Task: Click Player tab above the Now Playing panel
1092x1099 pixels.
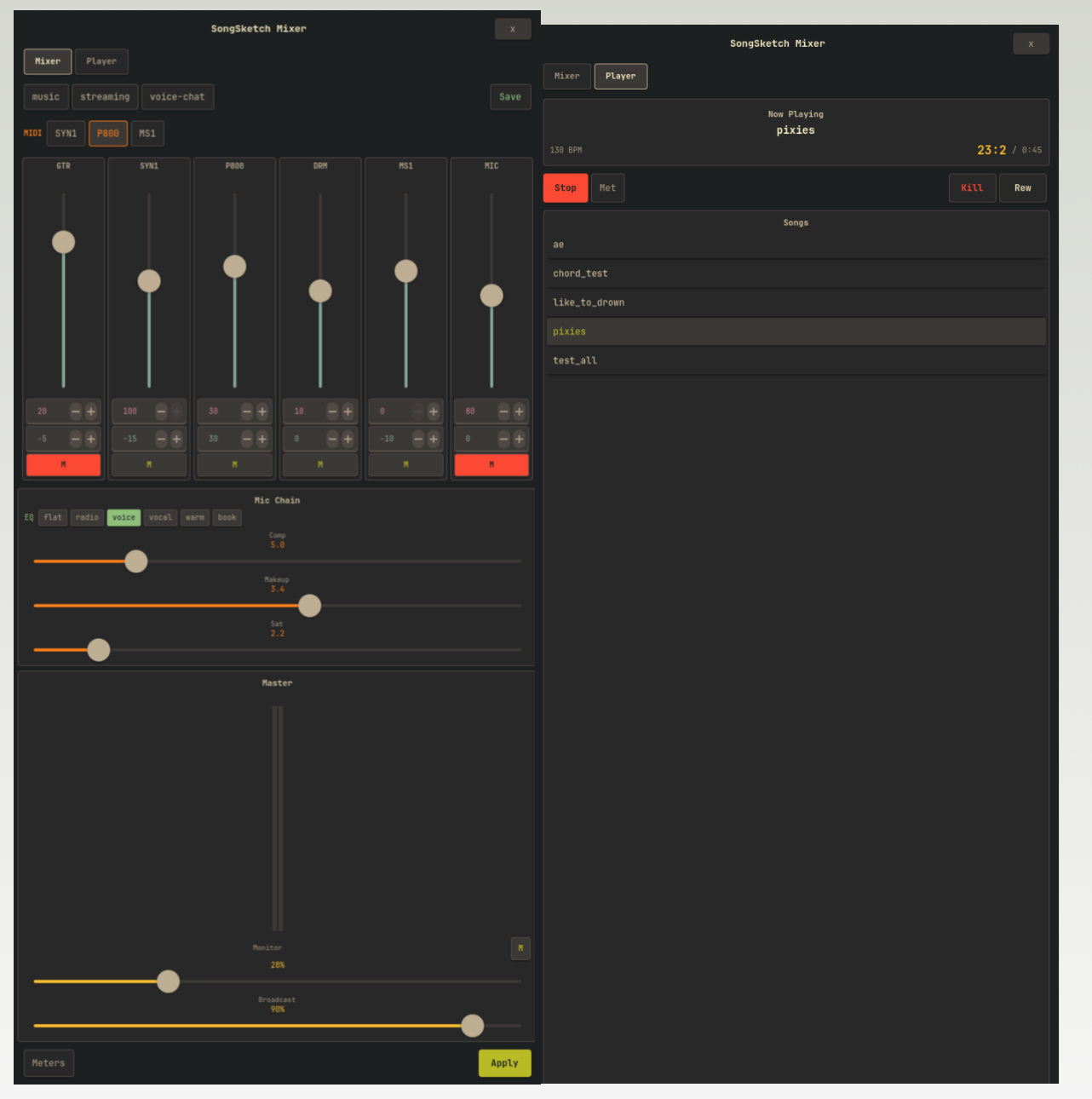Action: pyautogui.click(x=621, y=77)
